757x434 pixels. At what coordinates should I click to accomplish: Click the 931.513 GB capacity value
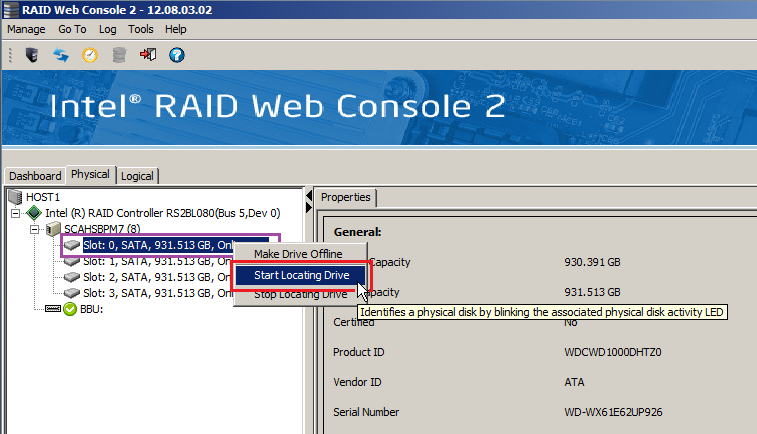click(x=592, y=292)
